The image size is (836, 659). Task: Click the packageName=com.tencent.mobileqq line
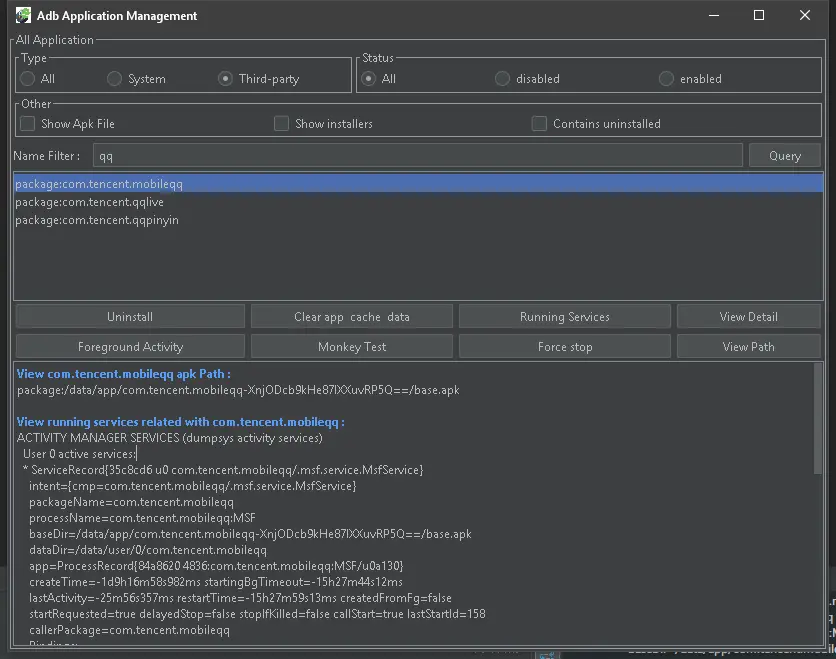[x=131, y=502]
